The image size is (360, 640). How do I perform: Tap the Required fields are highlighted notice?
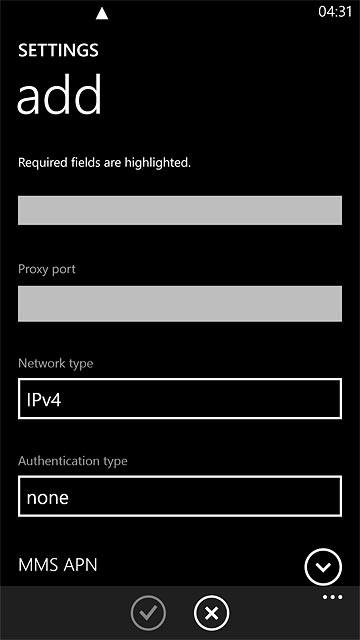pos(104,163)
